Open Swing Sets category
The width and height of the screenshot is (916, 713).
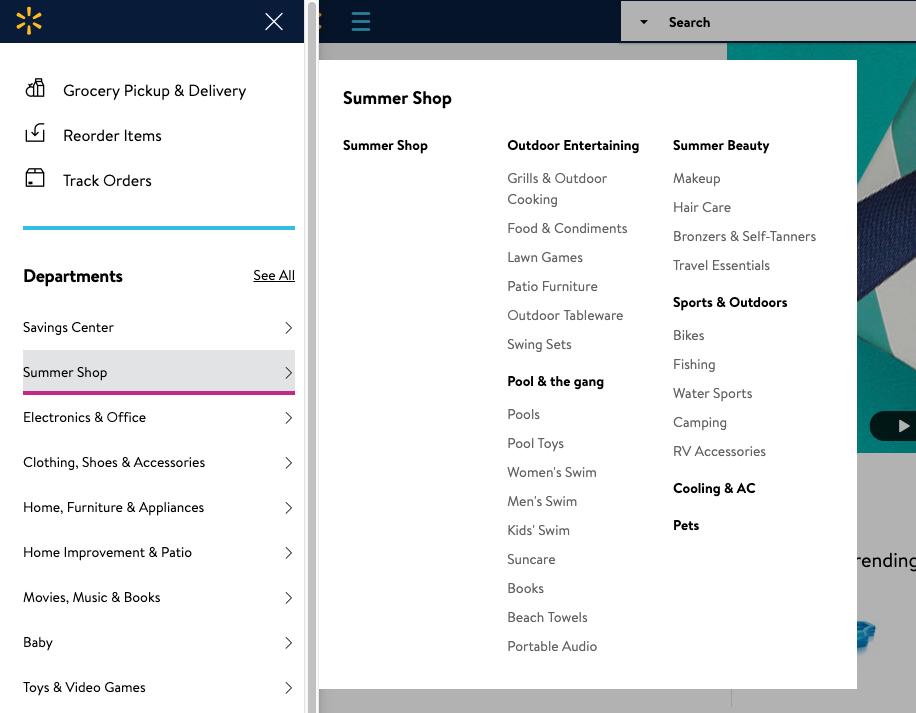coord(539,345)
